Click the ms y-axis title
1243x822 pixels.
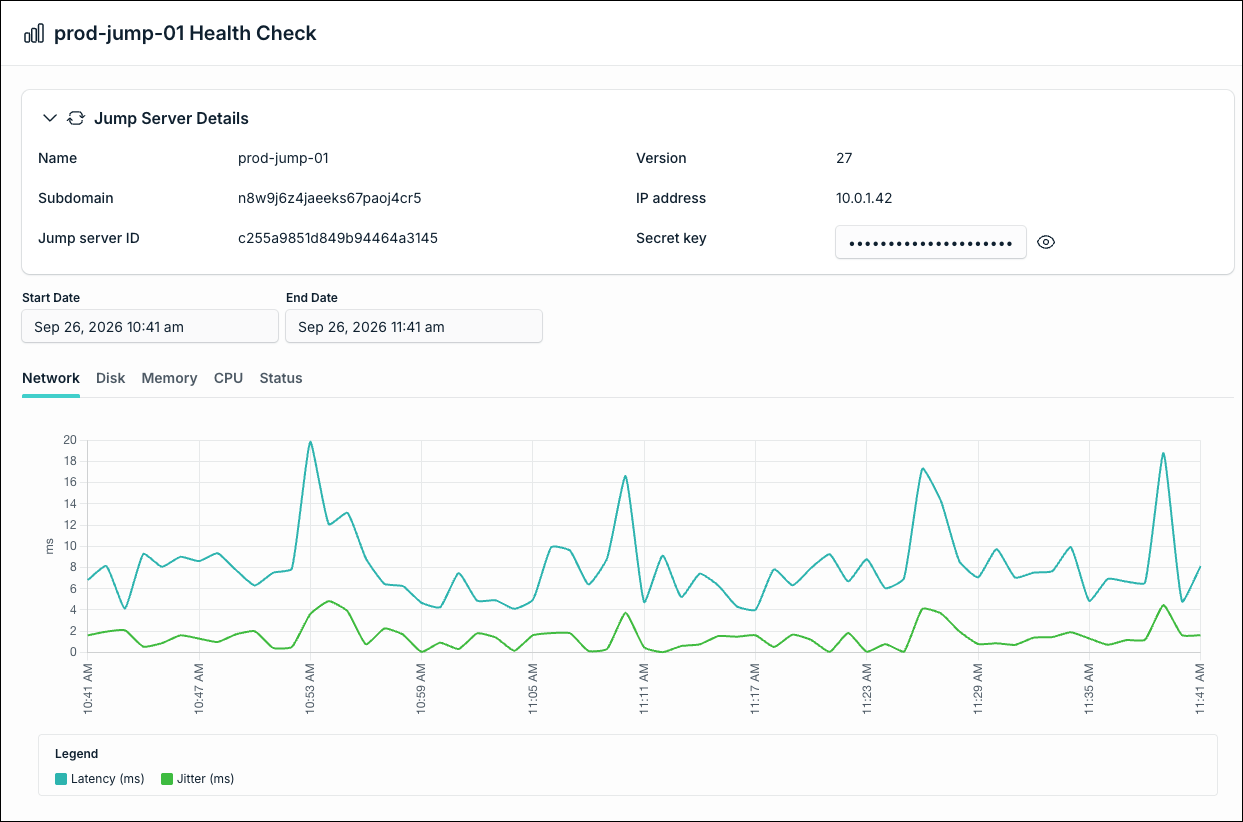pyautogui.click(x=49, y=546)
